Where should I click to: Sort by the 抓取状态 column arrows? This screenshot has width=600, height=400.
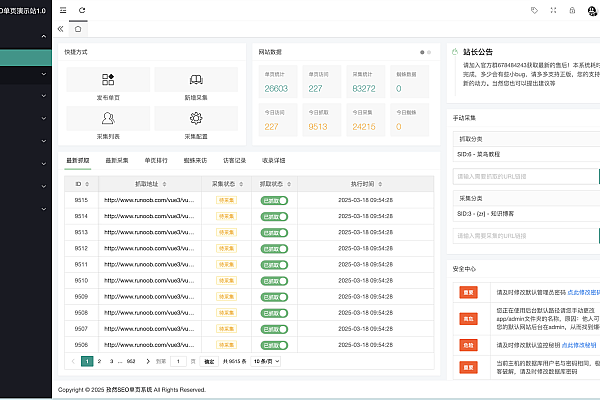click(x=289, y=184)
